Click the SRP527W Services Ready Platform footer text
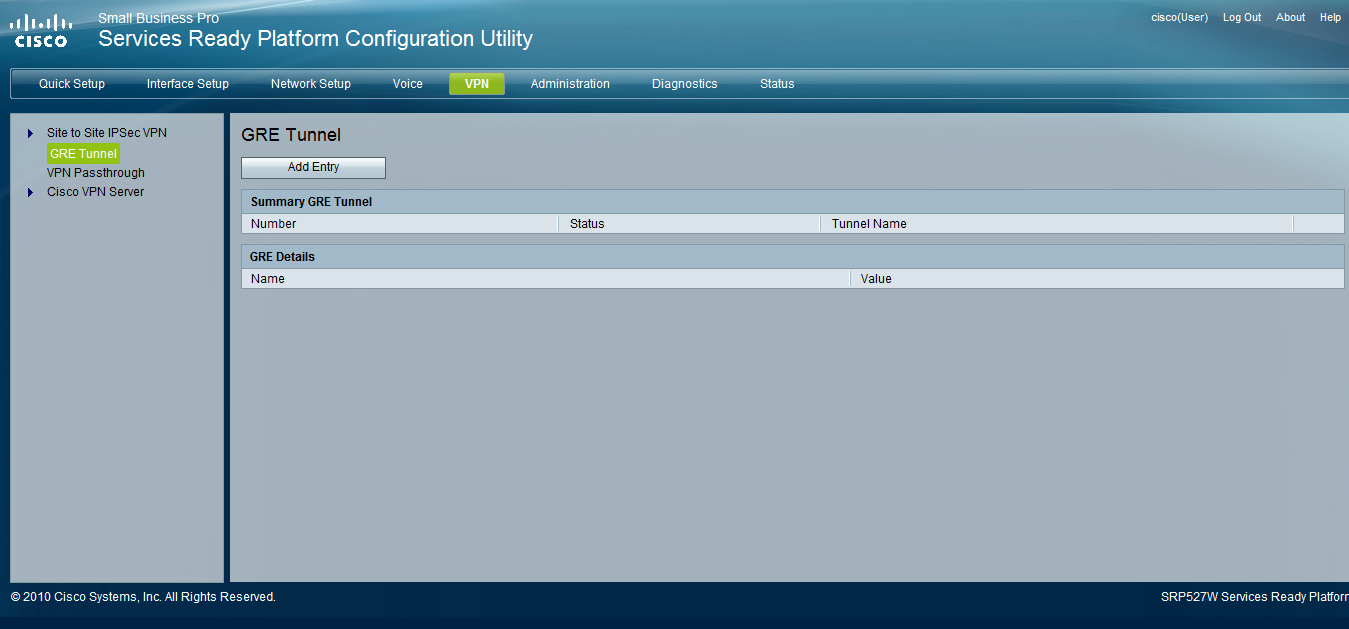Viewport: 1349px width, 629px height. pyautogui.click(x=1254, y=597)
